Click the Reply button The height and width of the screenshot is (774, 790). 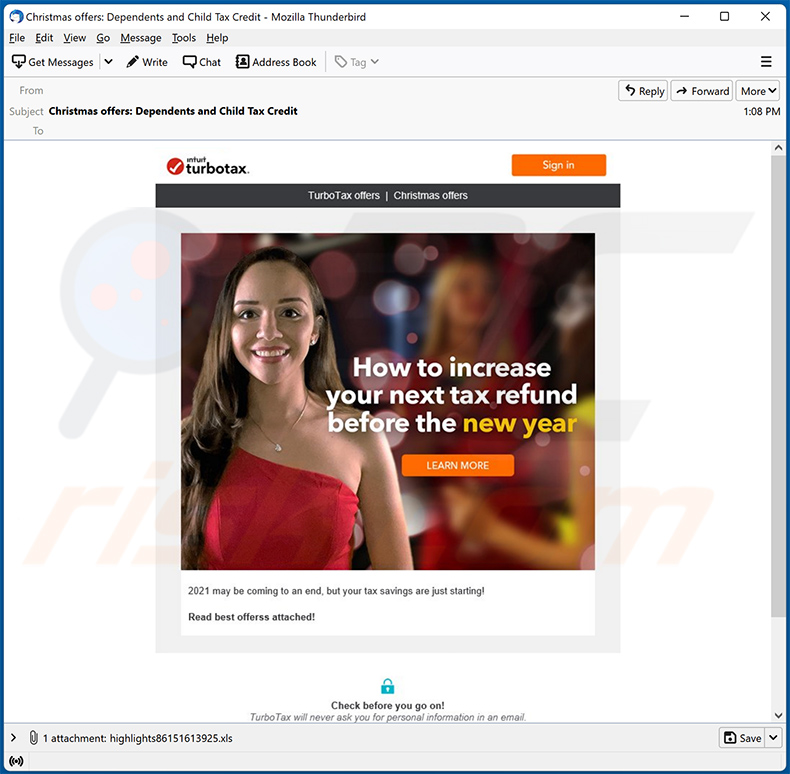(643, 91)
